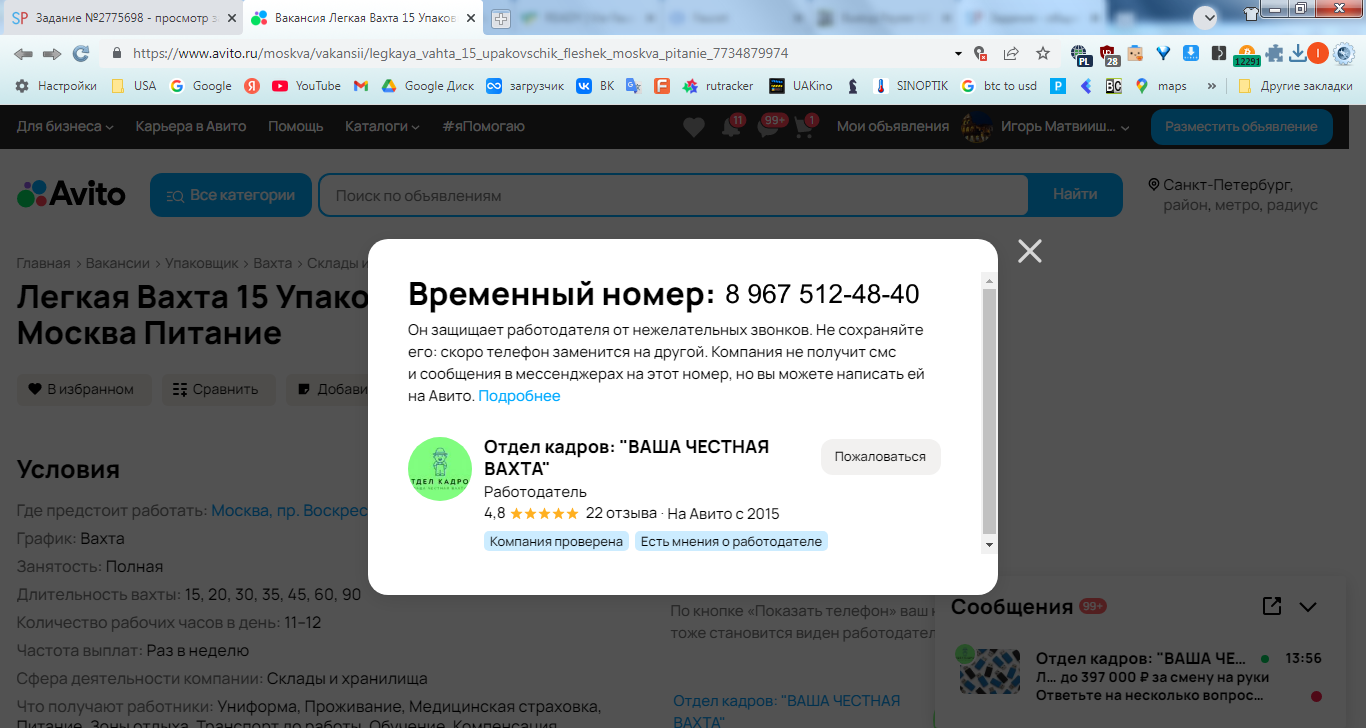The height and width of the screenshot is (728, 1366).
Task: Open the PL globe extension
Action: tap(1081, 54)
